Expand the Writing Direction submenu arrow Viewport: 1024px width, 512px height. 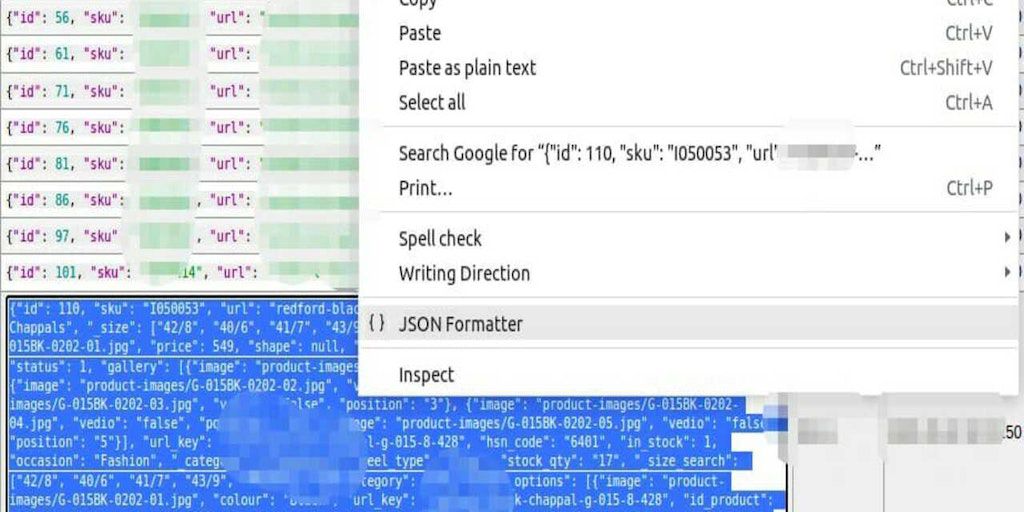pyautogui.click(x=1006, y=273)
